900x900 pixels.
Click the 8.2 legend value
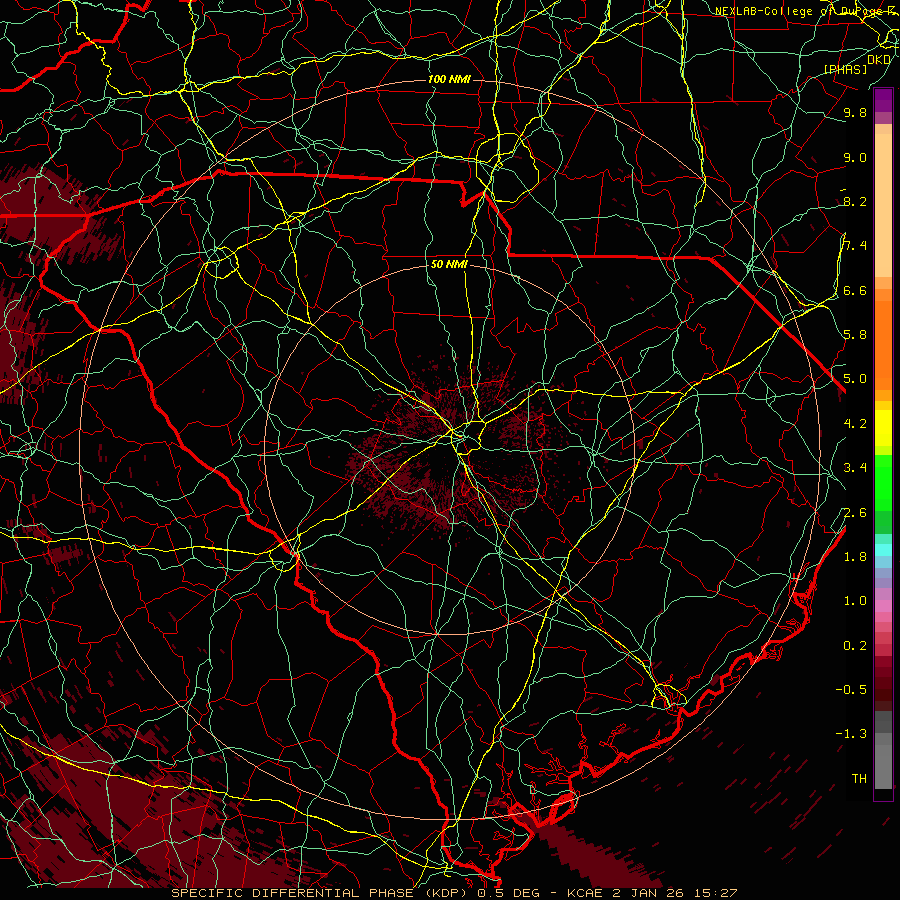[x=855, y=201]
